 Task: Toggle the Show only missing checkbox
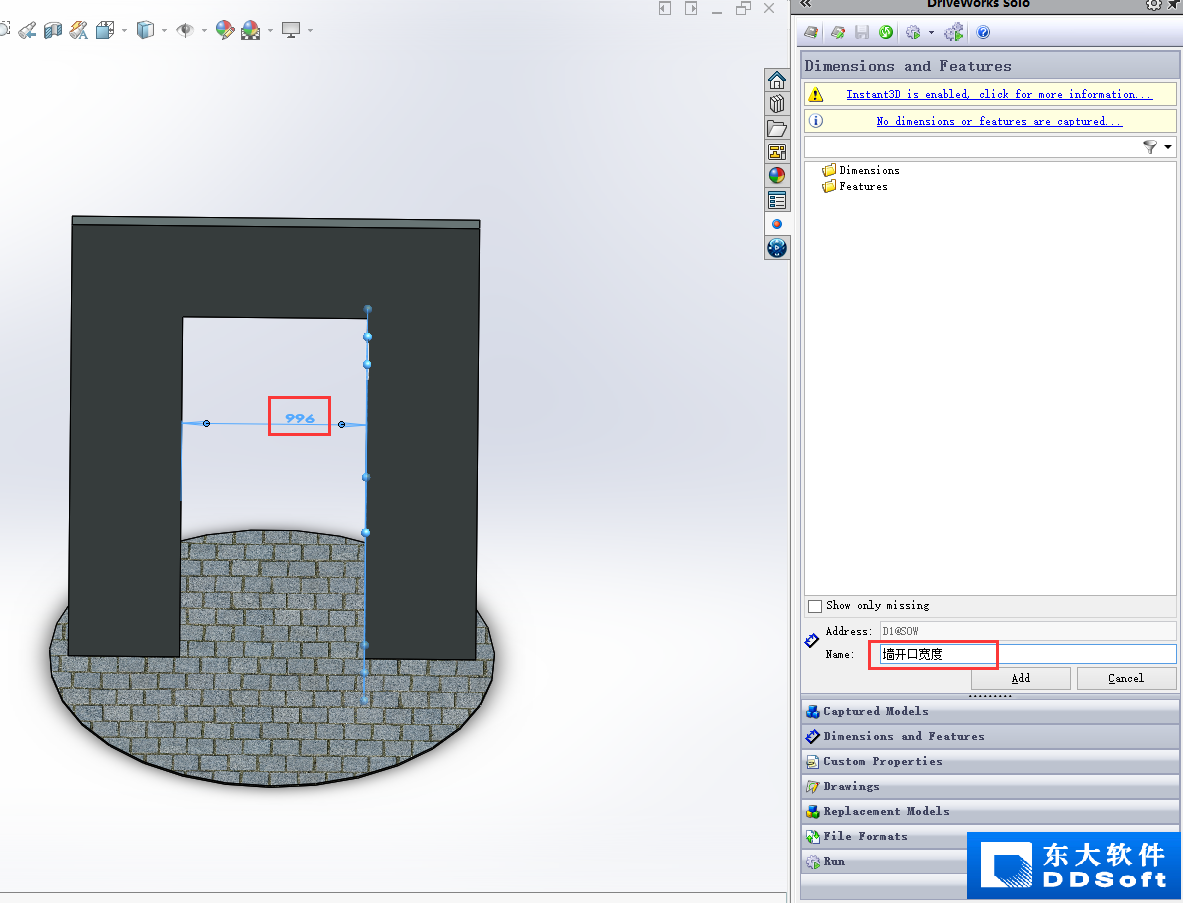tap(815, 607)
